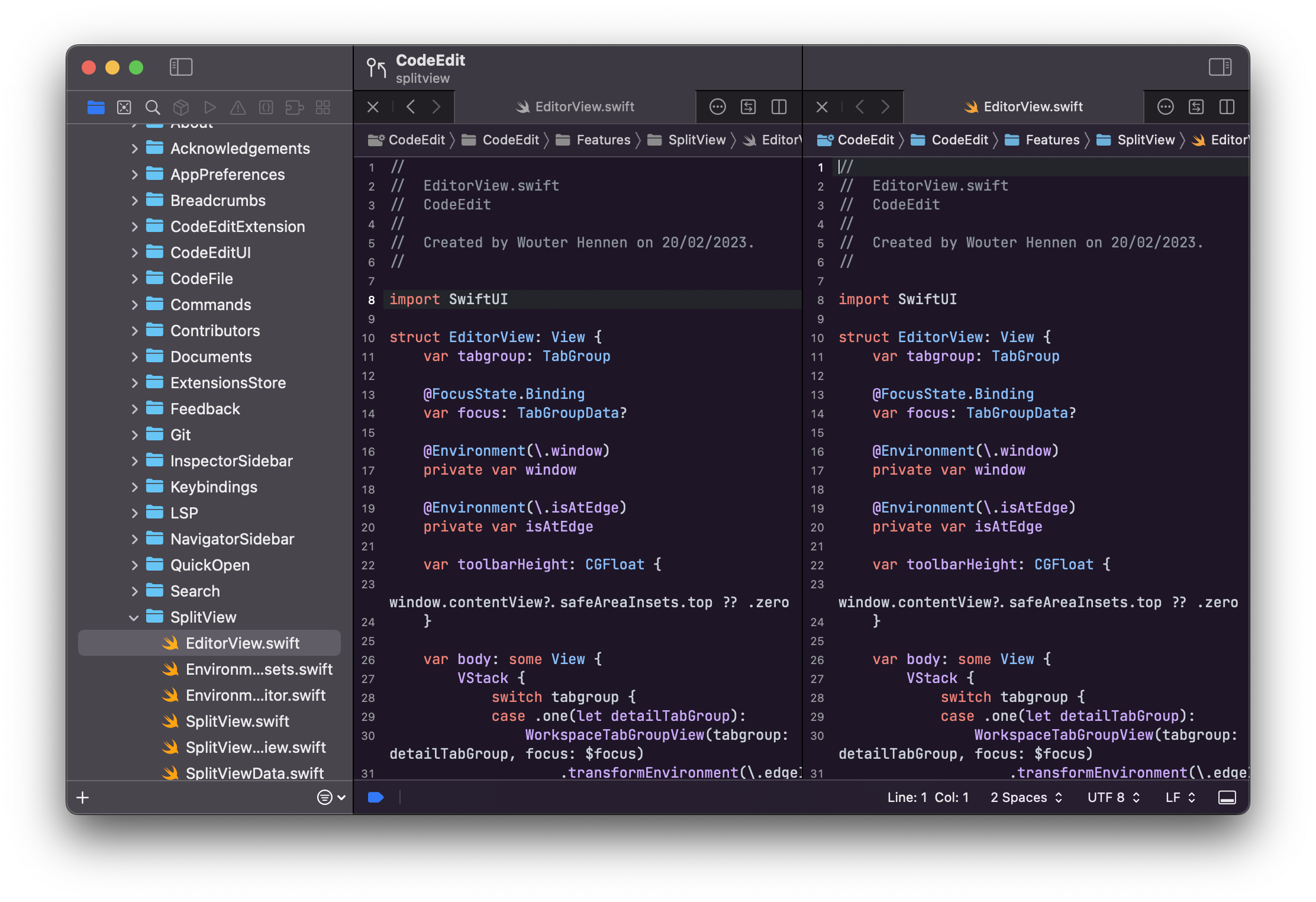Collapse the SplitView folder
Image resolution: width=1316 pixels, height=902 pixels.
coord(134,617)
